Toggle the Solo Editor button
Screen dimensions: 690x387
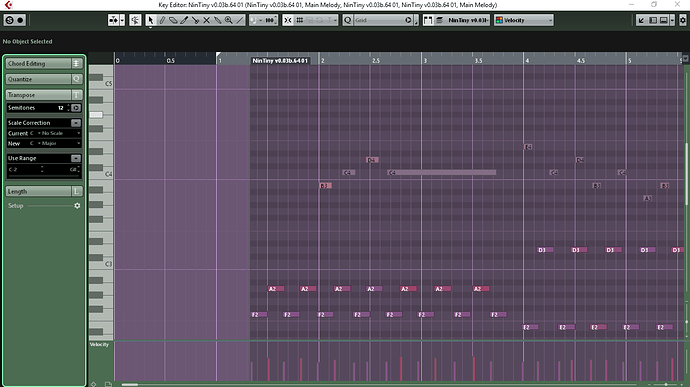9,20
